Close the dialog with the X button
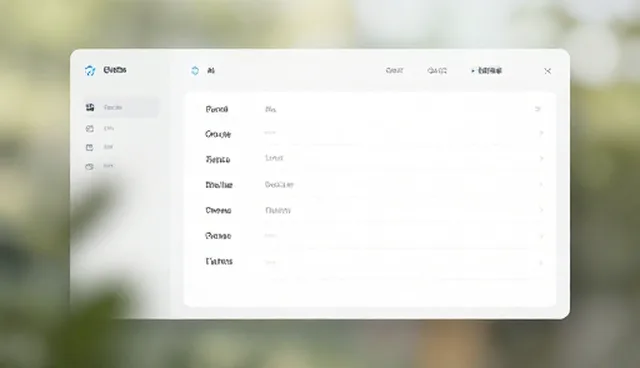 548,71
